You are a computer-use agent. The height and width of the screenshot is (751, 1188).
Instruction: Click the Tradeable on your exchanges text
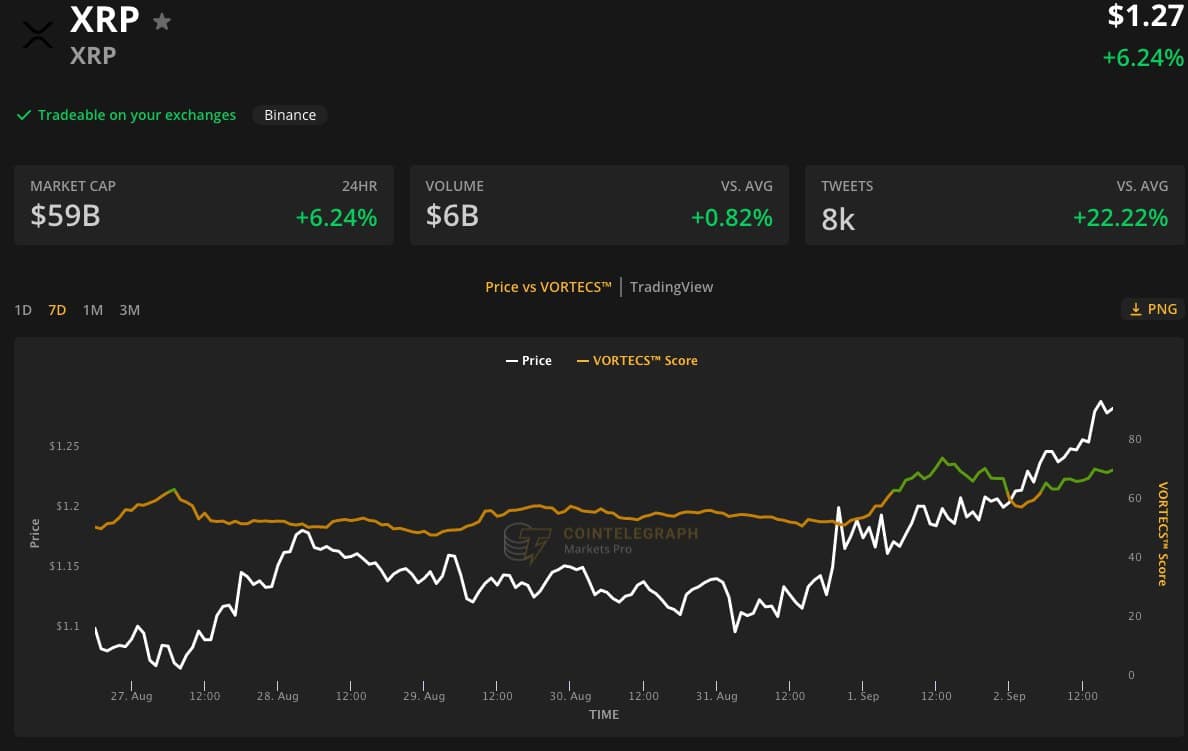(x=136, y=115)
